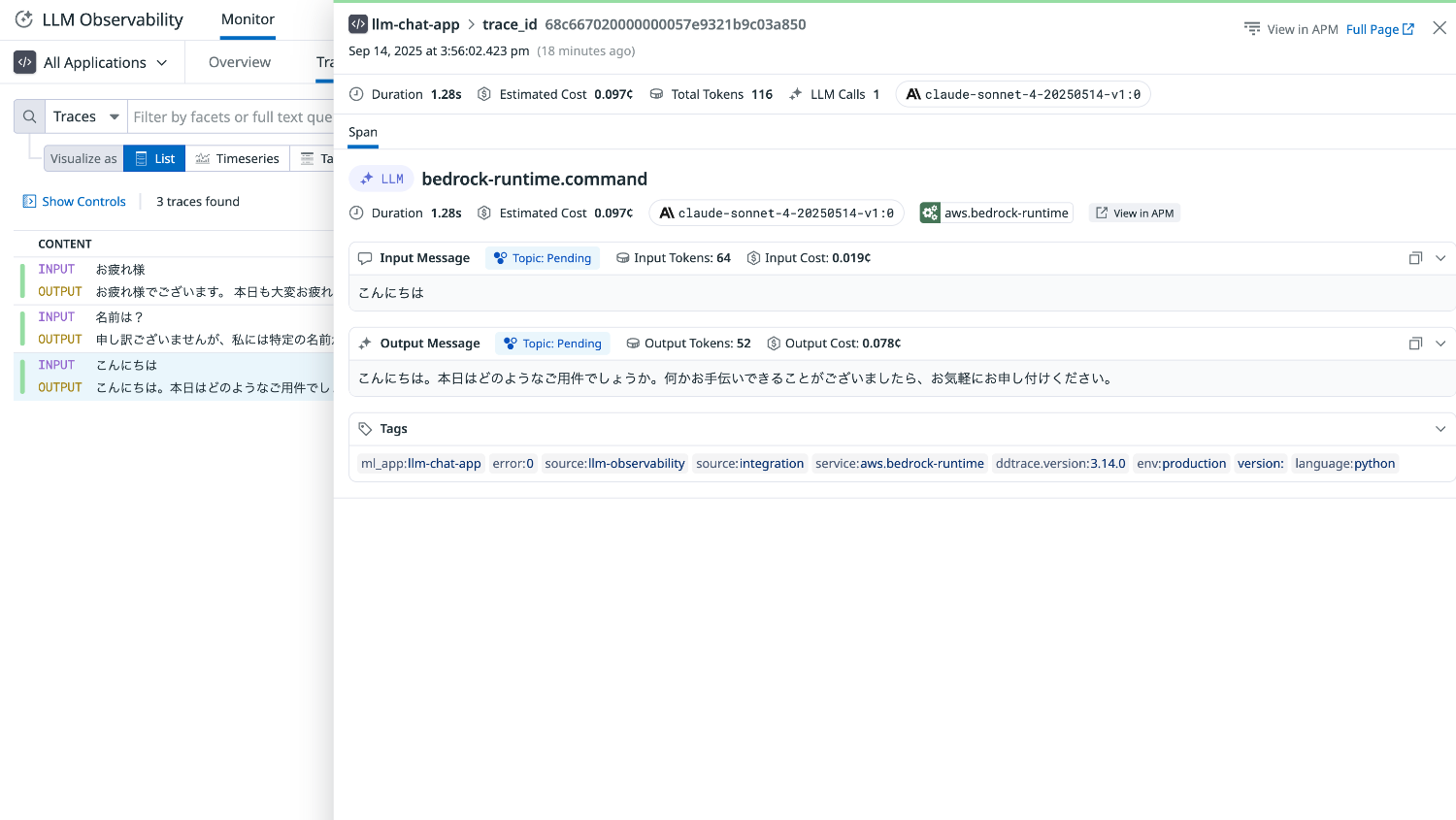This screenshot has height=820, width=1456.
Task: Collapse the Output Message section
Action: (x=1440, y=344)
